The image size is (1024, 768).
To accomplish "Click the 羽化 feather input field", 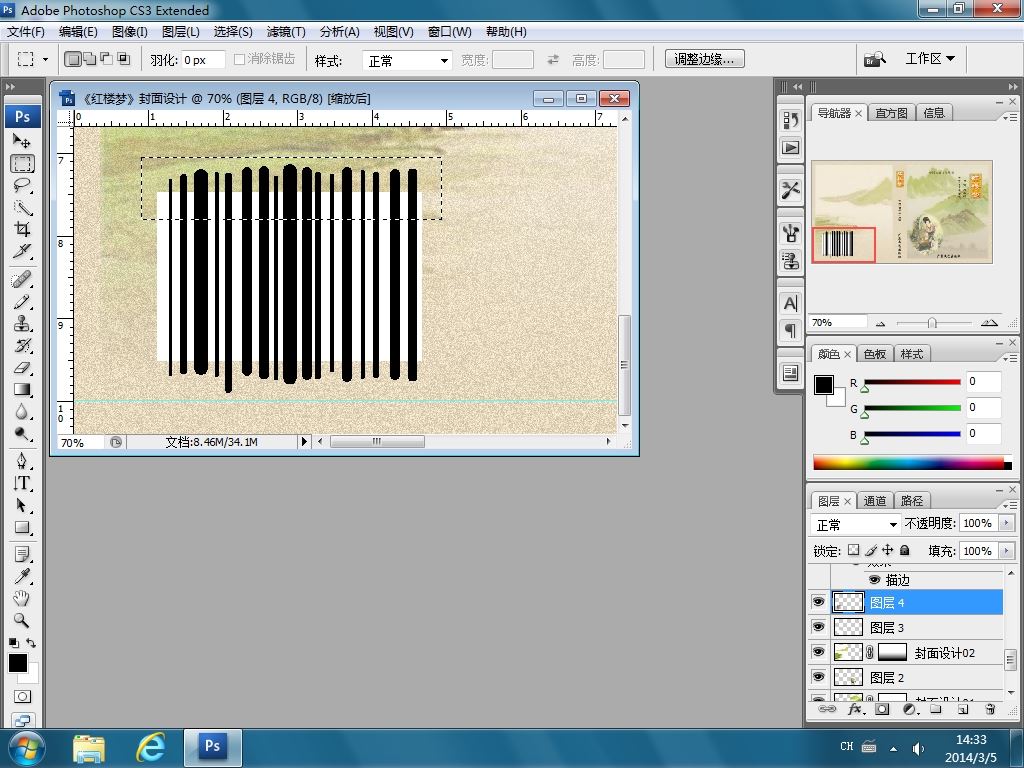I will coord(202,60).
